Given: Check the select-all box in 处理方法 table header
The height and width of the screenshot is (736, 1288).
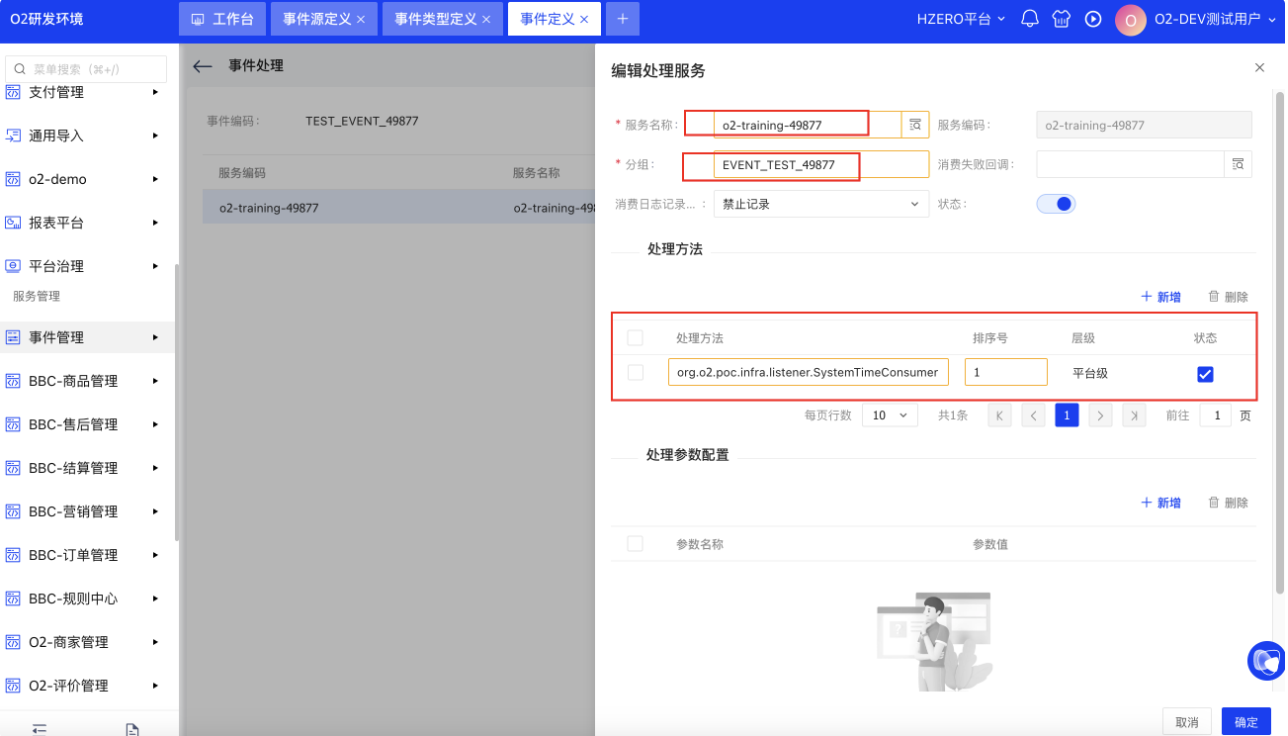Looking at the screenshot, I should (635, 338).
